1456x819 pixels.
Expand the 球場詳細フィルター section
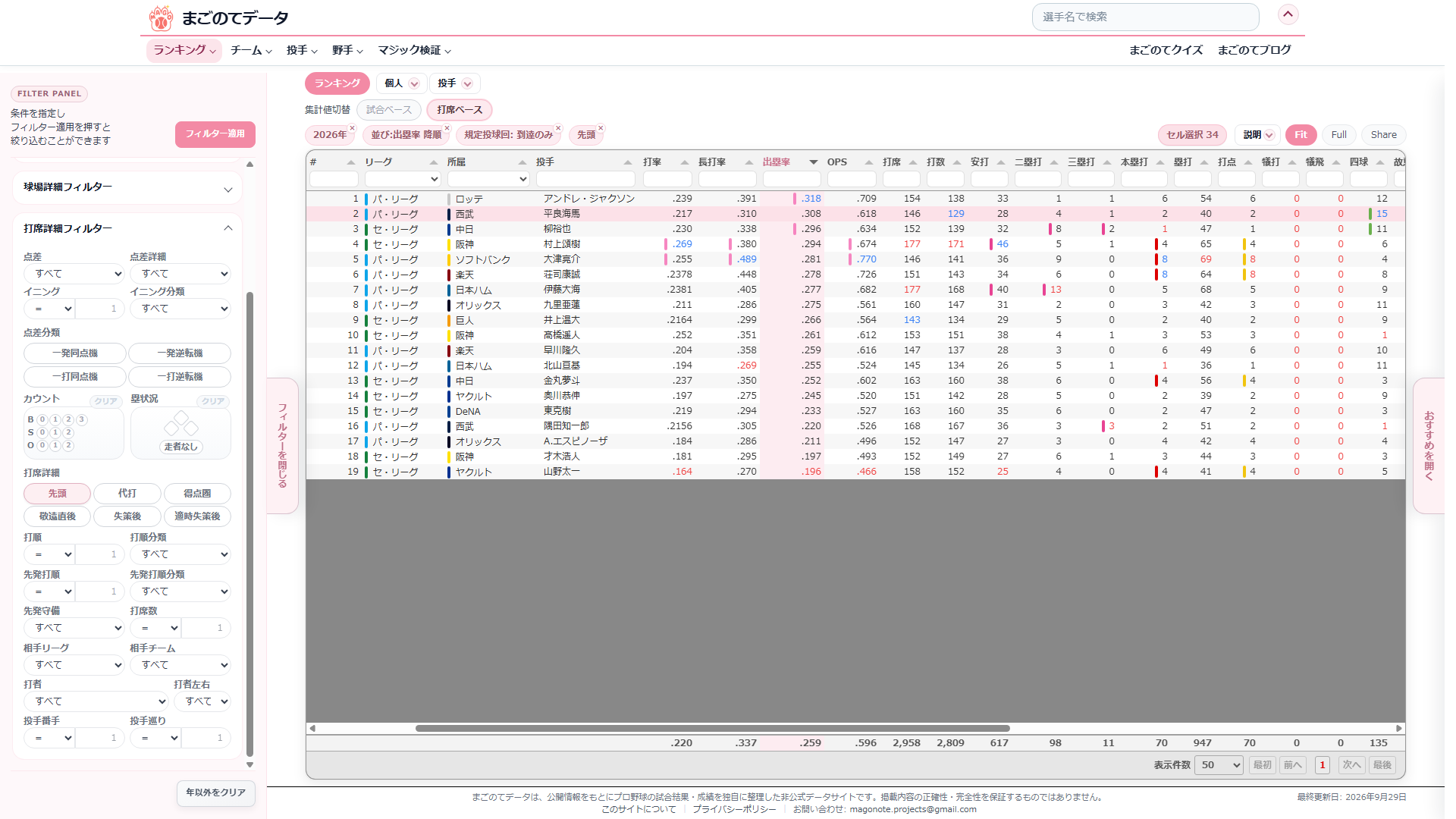127,188
